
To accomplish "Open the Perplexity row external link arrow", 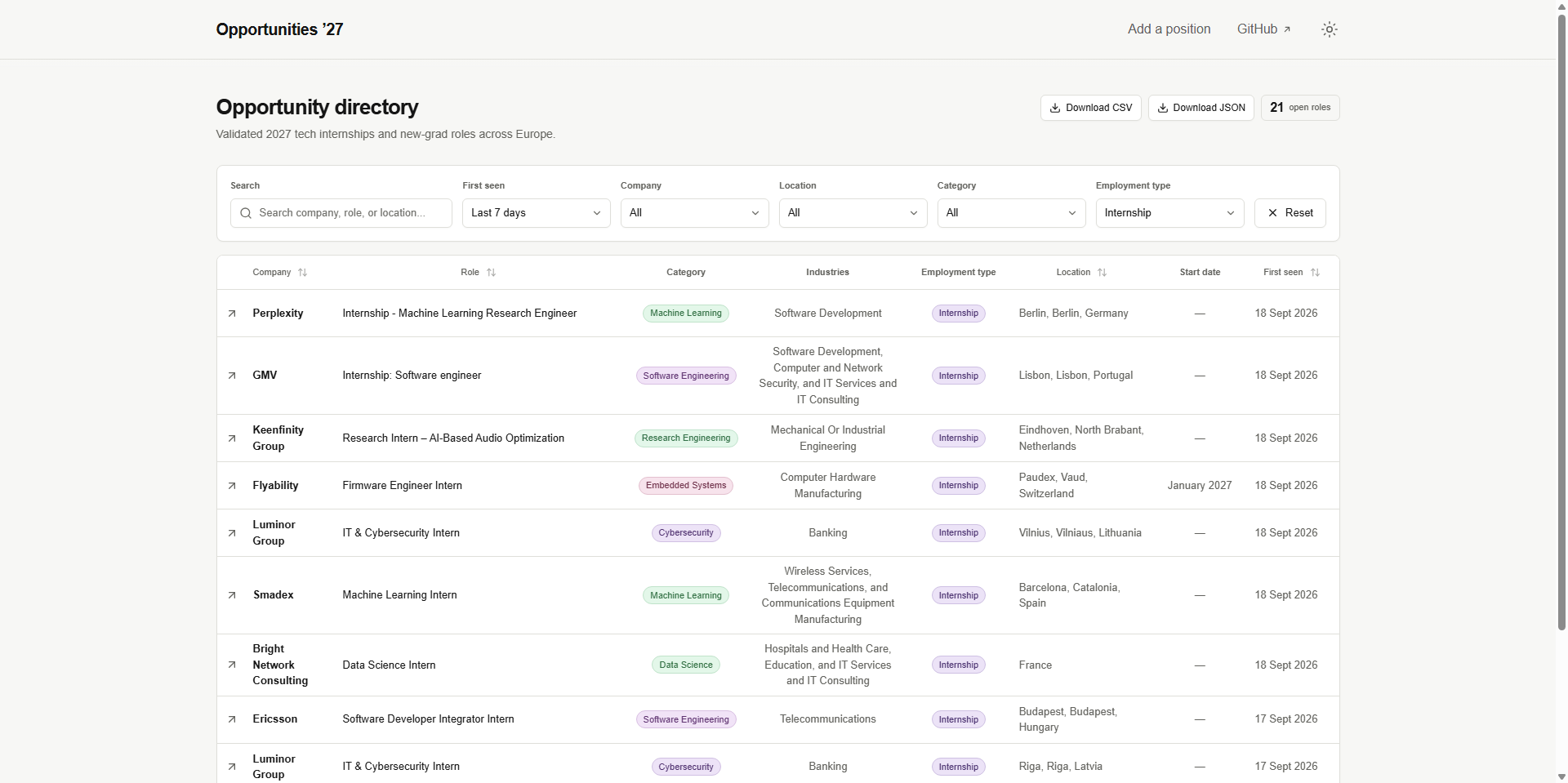I will (x=232, y=314).
